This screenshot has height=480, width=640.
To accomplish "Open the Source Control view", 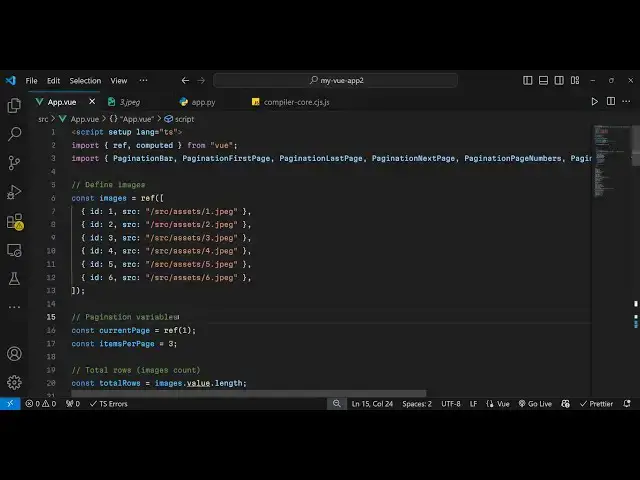I will [x=14, y=163].
